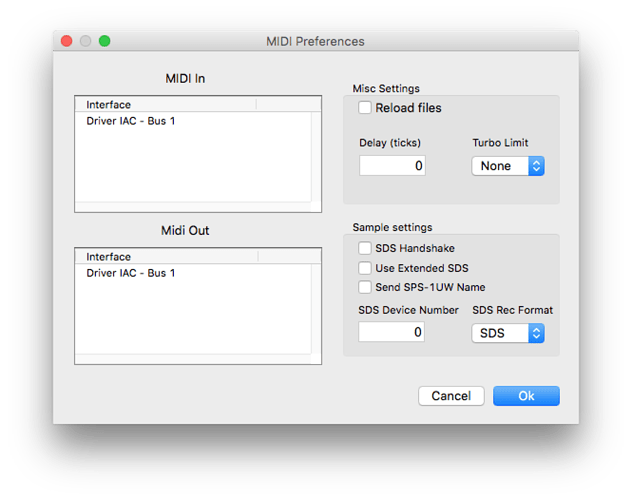Expand the SDS Rec Format dropdown
632x500 pixels.
[508, 332]
